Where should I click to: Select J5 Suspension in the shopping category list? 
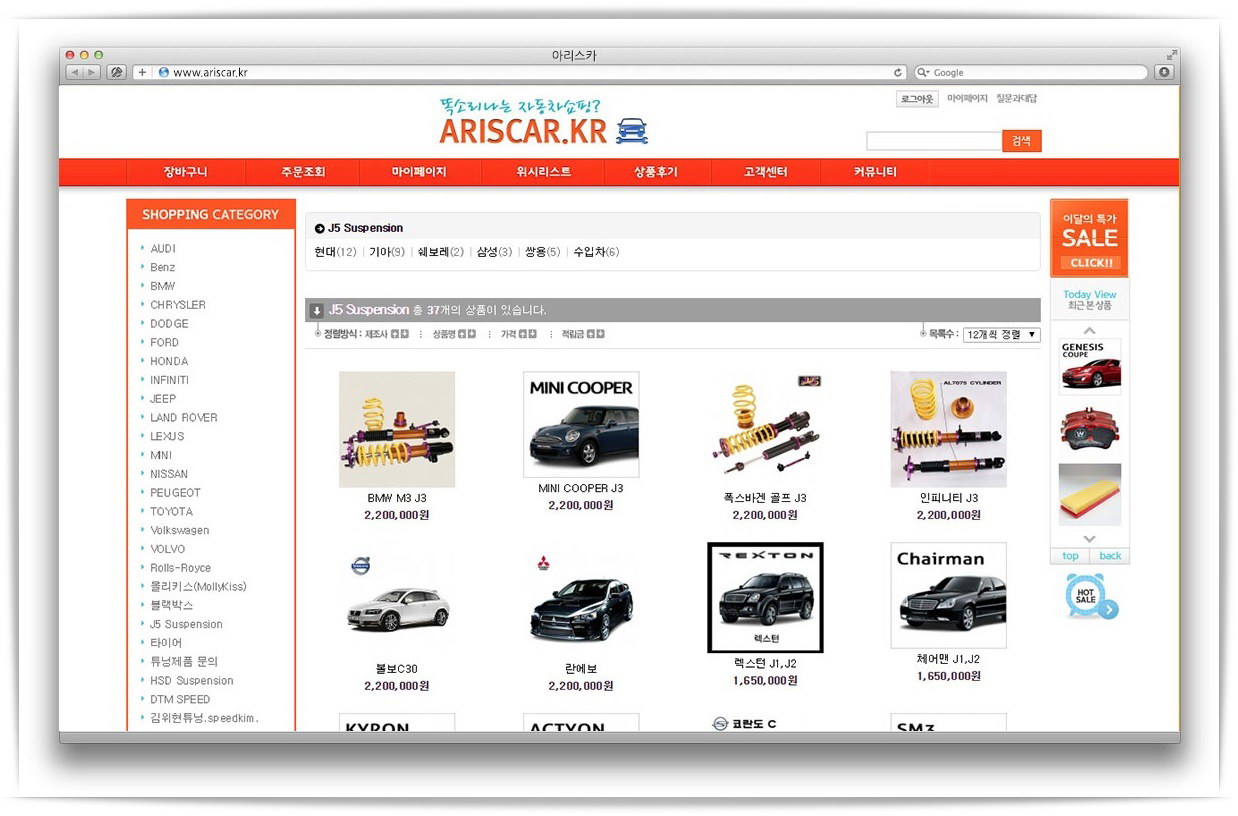click(x=187, y=624)
